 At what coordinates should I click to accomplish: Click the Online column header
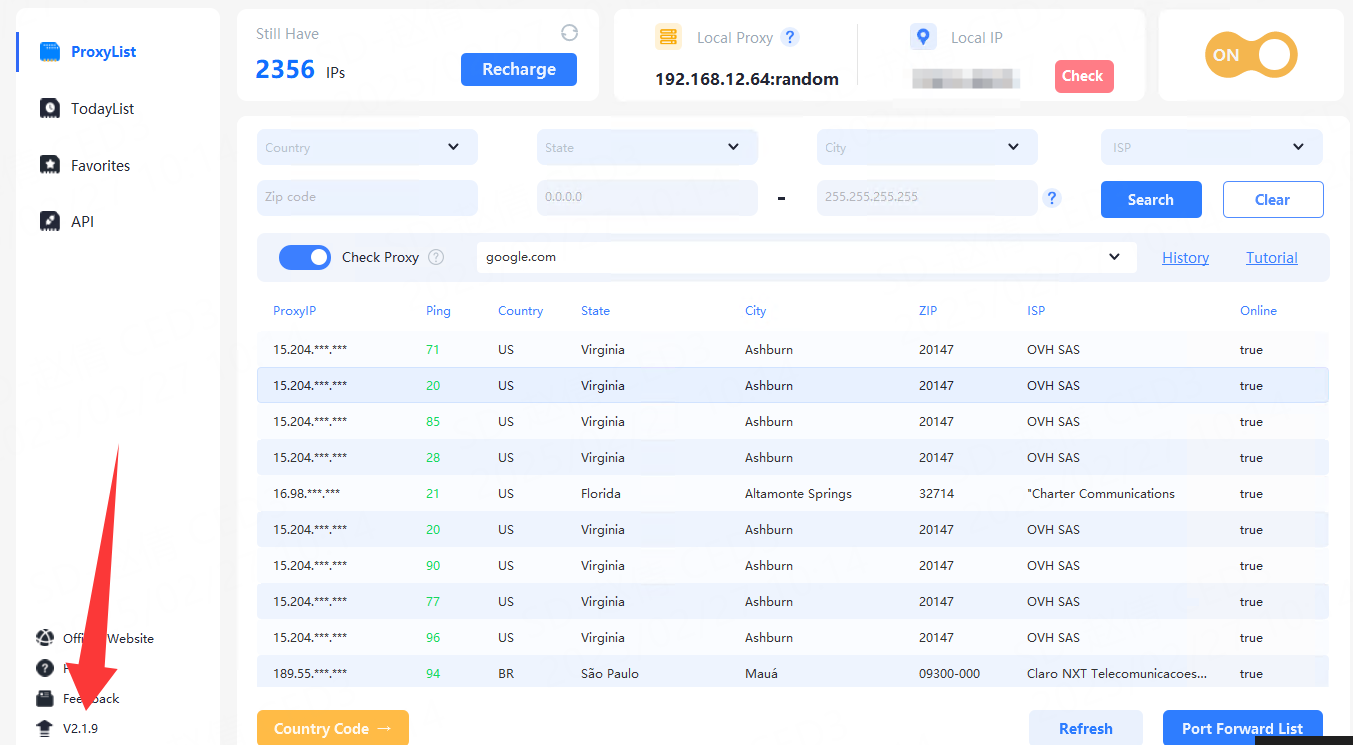[1258, 311]
